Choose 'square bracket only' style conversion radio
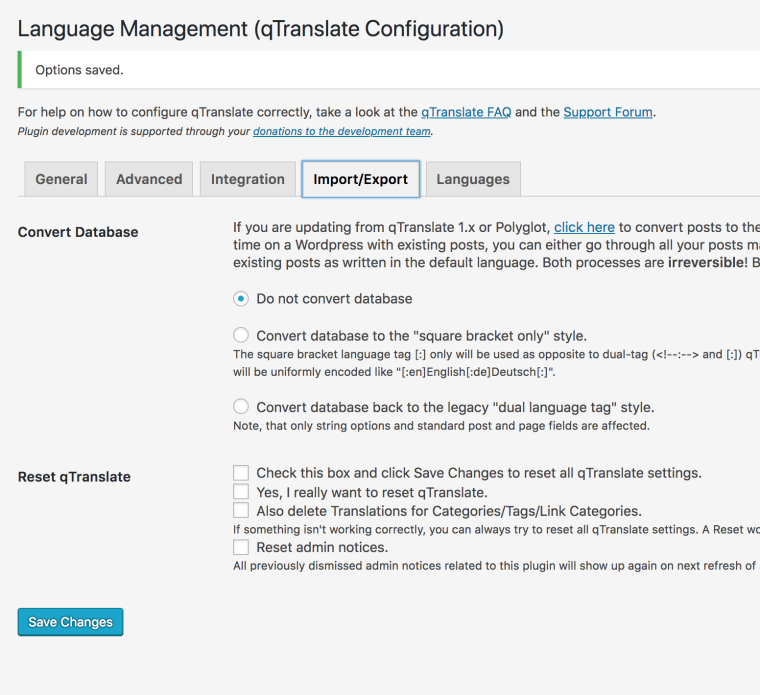760x695 pixels. coord(241,335)
